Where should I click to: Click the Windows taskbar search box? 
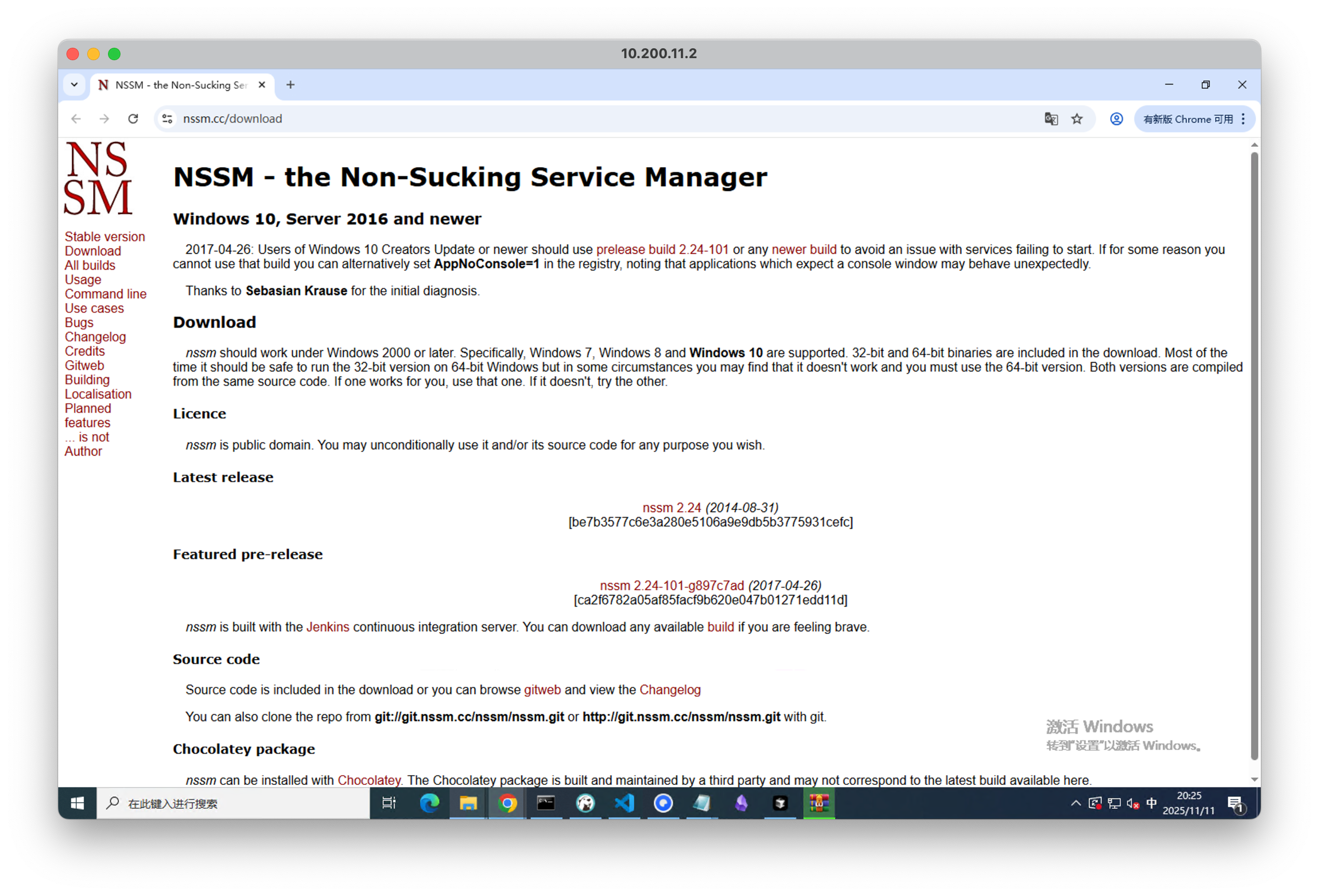pos(233,803)
